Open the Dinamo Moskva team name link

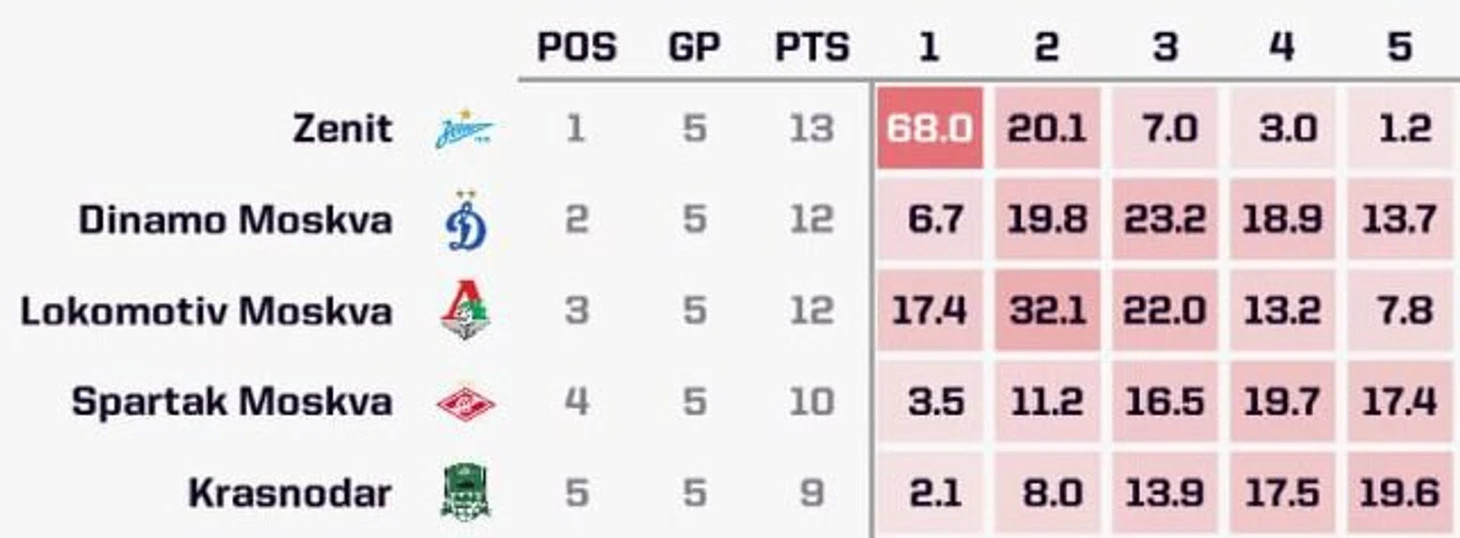pos(235,220)
